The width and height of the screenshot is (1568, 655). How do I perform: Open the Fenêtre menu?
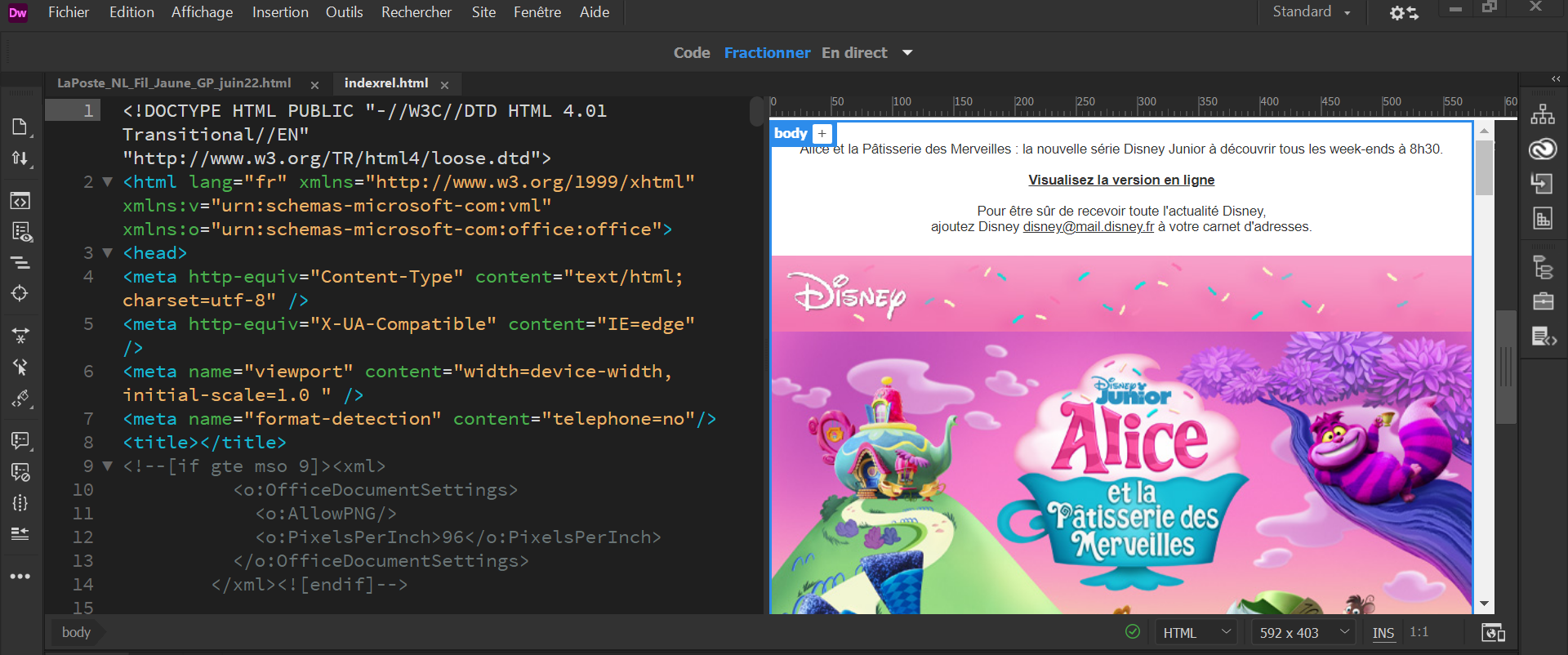click(537, 12)
